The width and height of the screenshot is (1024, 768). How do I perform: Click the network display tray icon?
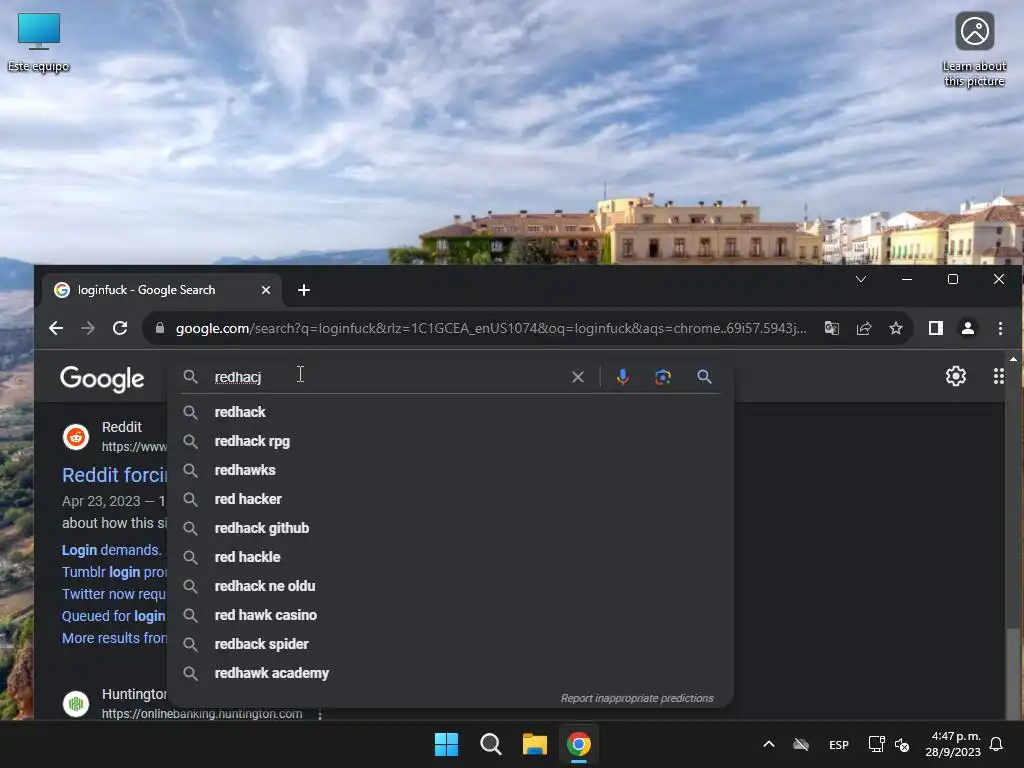(876, 744)
